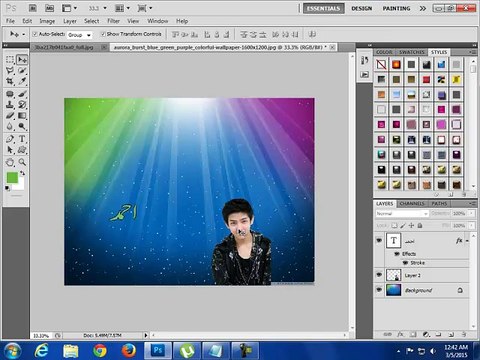480x360 pixels.
Task: Toggle lock all on layer
Action: point(420,226)
